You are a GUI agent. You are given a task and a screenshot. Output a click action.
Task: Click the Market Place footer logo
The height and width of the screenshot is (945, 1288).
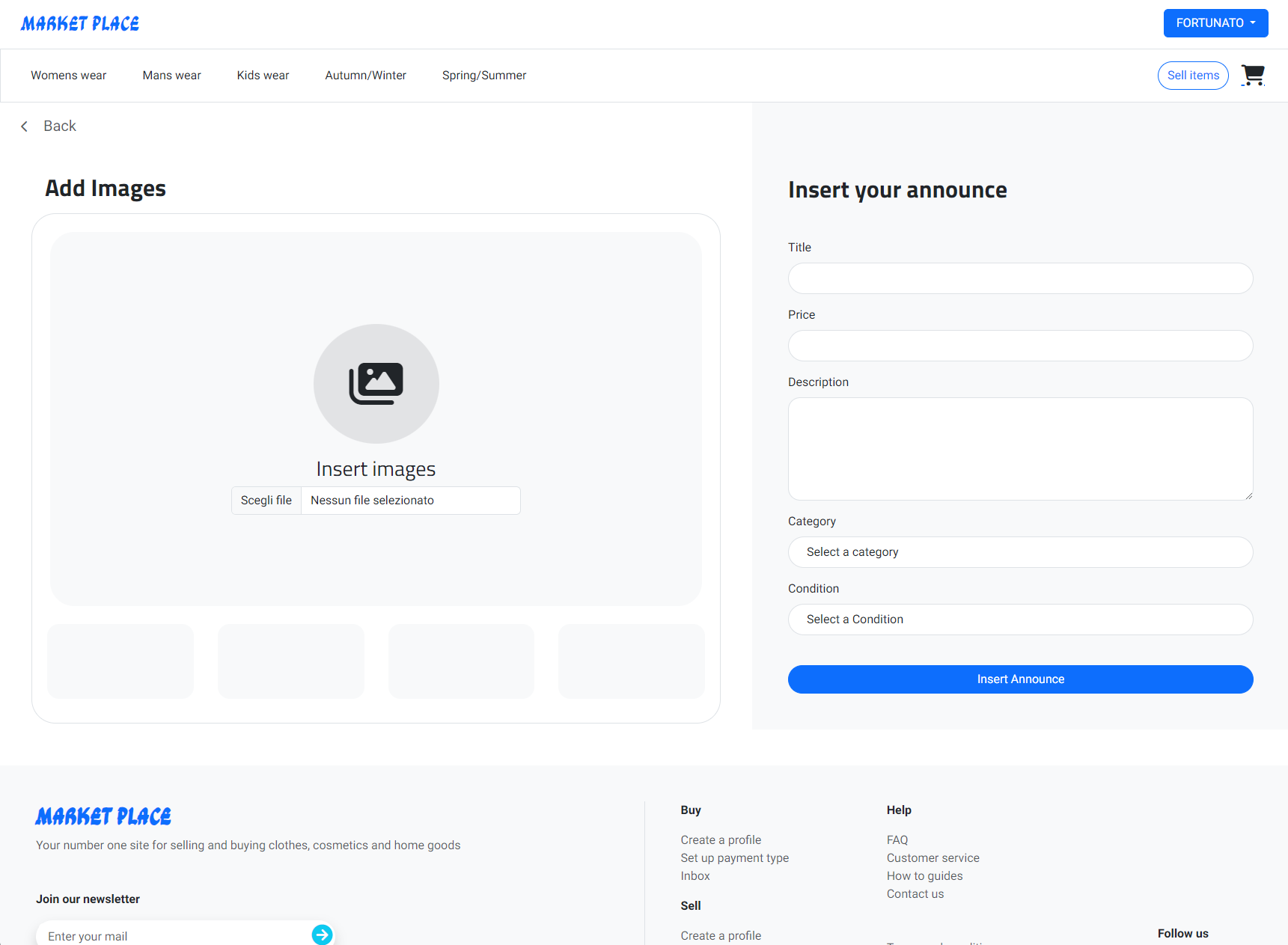[103, 816]
